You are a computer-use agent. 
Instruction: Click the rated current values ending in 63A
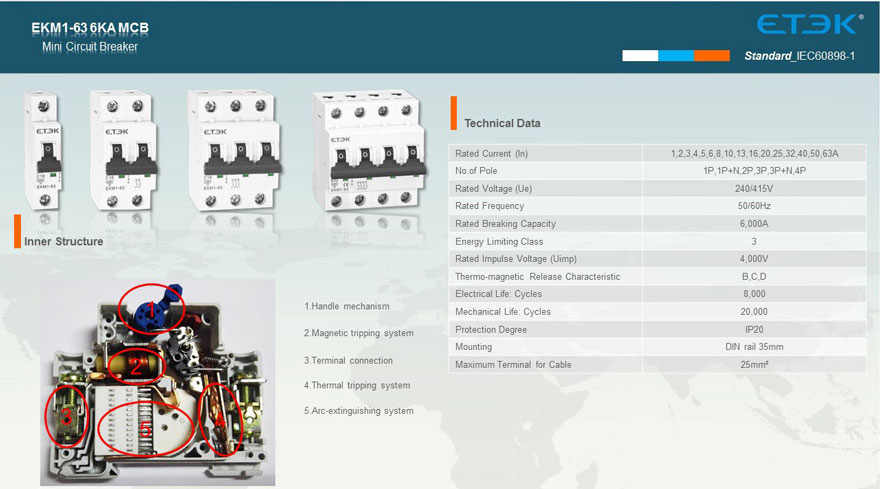pyautogui.click(x=754, y=153)
